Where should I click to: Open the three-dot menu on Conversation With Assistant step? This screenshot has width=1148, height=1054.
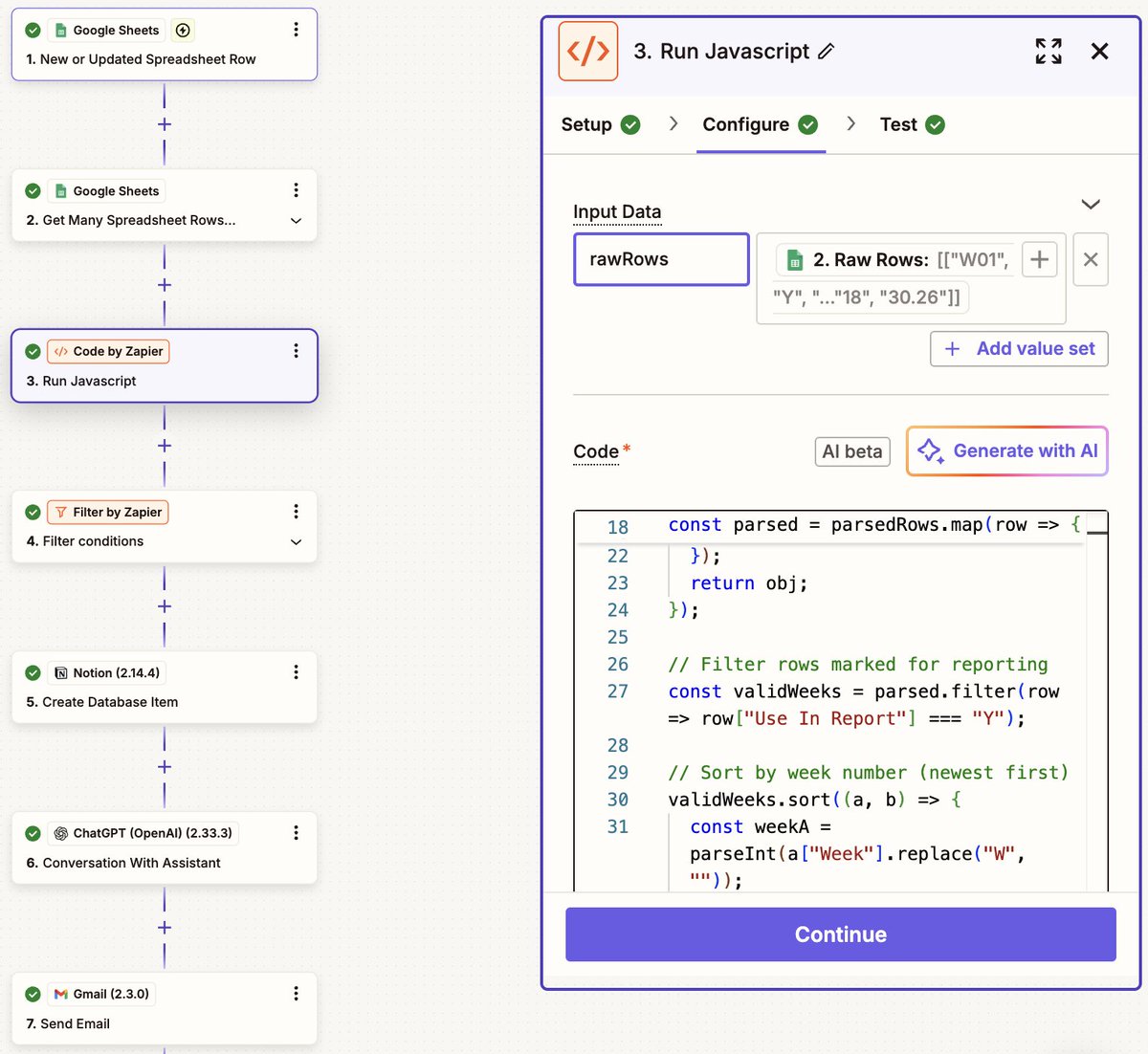coord(296,833)
